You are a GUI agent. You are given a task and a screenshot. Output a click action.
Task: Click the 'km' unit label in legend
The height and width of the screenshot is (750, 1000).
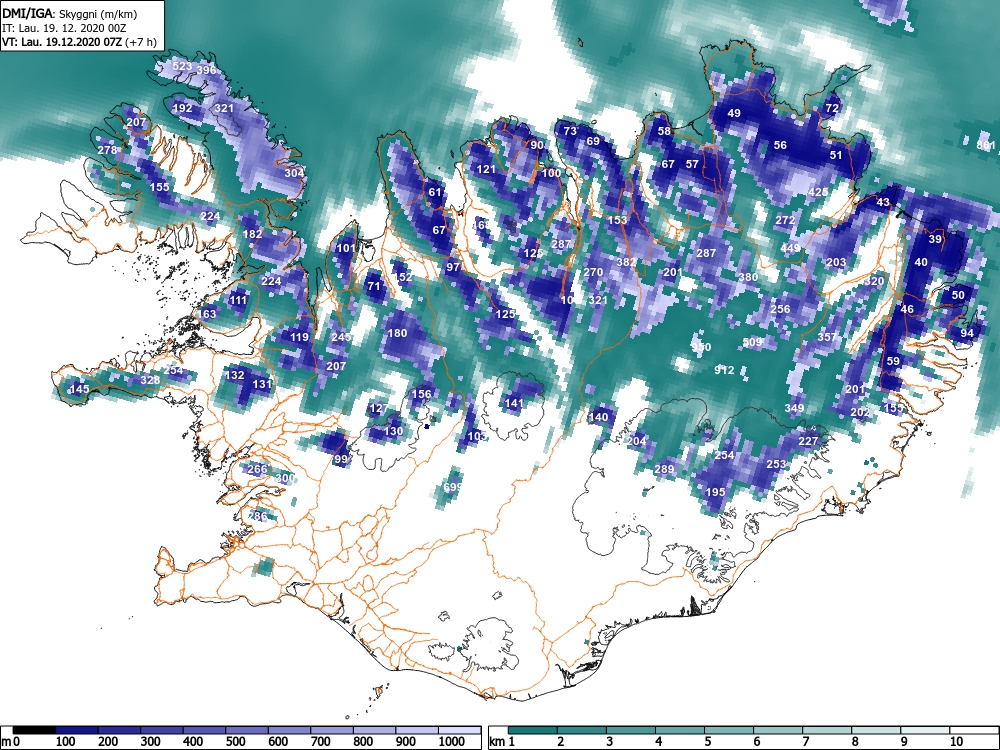point(498,742)
